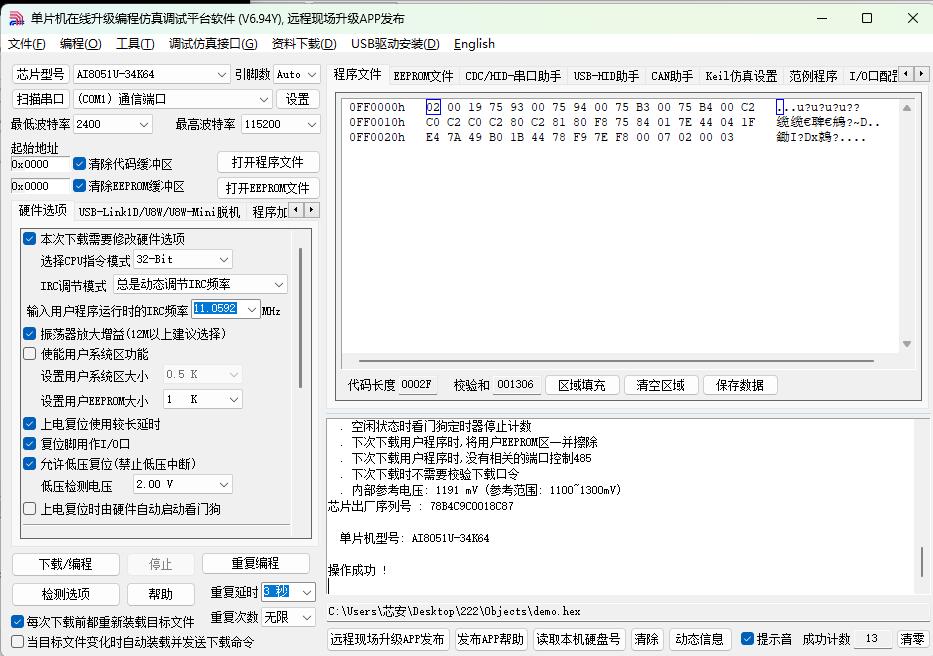Toggle 允许低压复位 checkbox
The height and width of the screenshot is (656, 933).
click(x=29, y=463)
